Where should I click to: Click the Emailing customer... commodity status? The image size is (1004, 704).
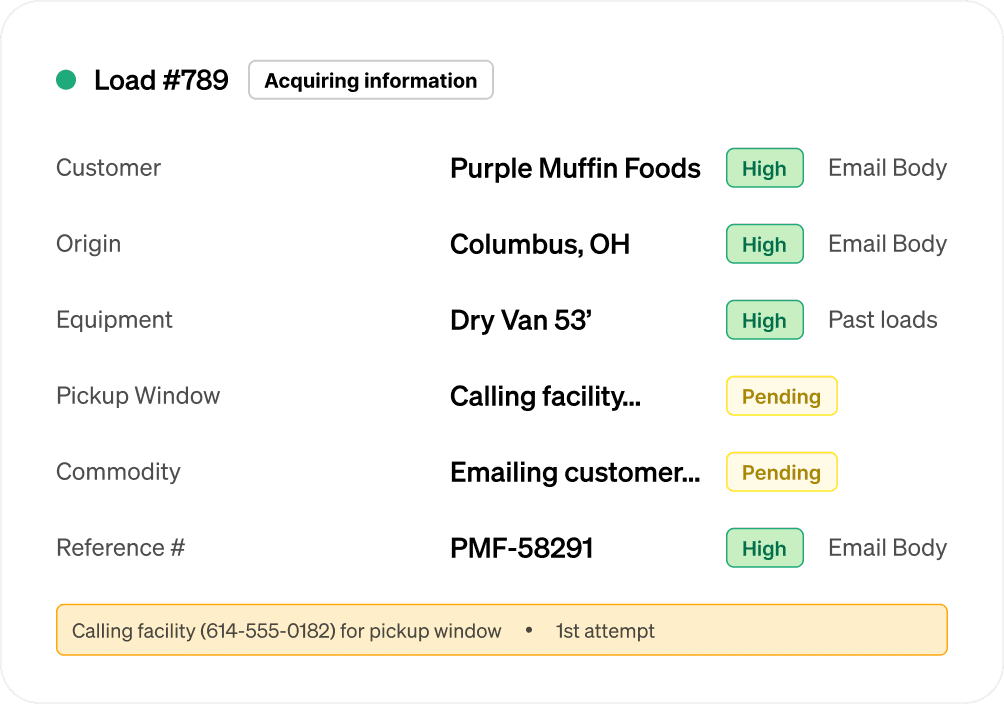click(575, 473)
